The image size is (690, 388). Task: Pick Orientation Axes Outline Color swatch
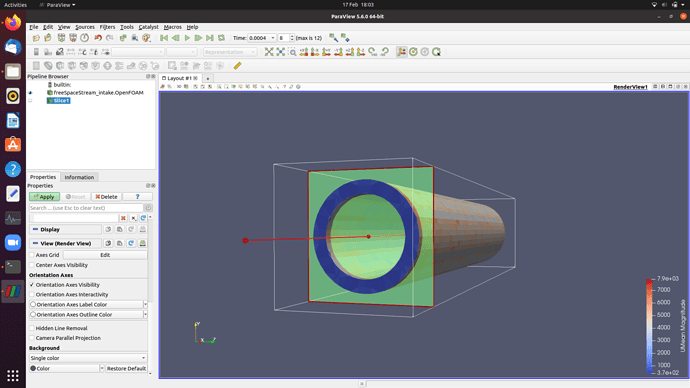[x=33, y=315]
